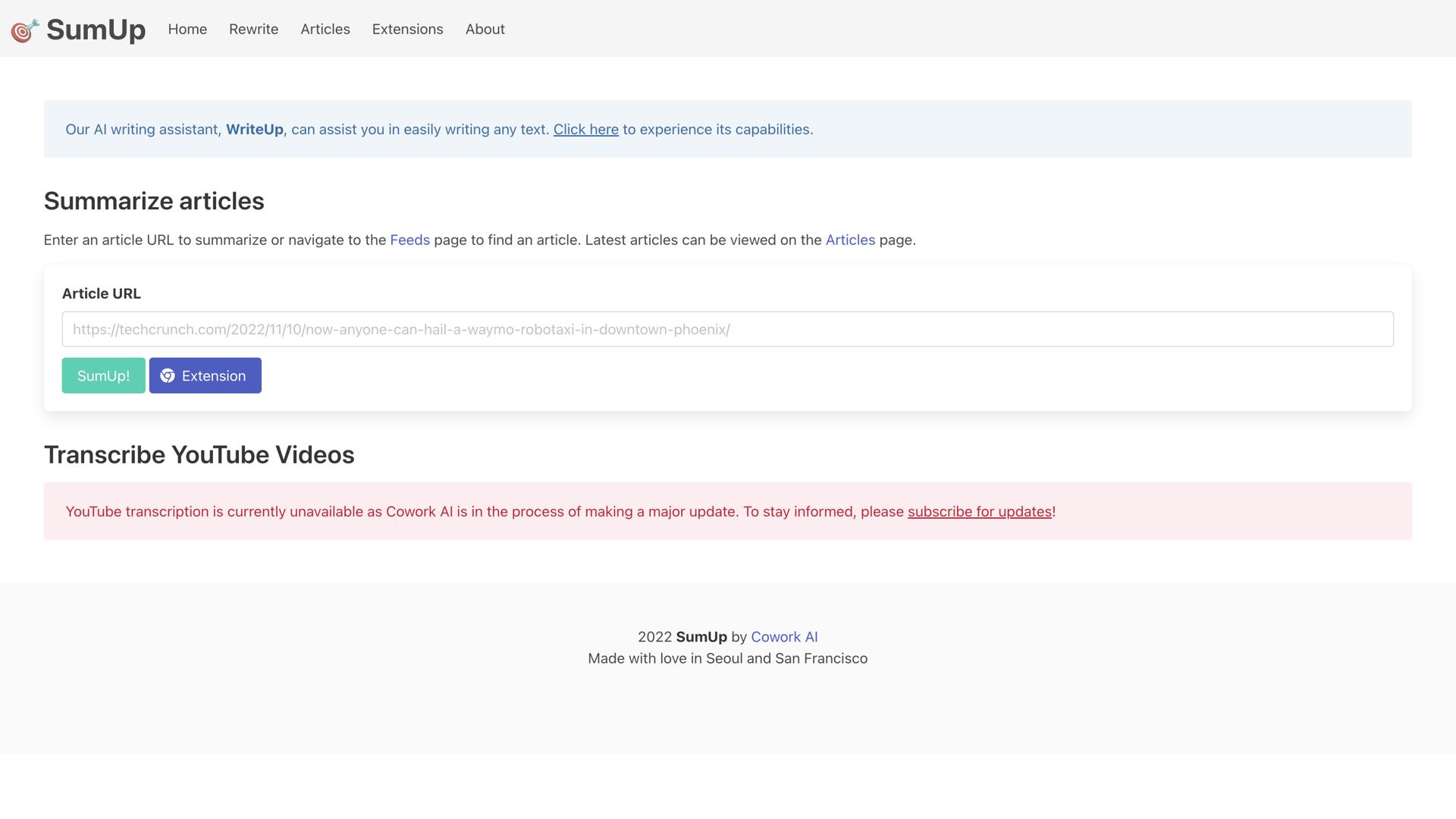This screenshot has height=819, width=1456.
Task: Navigate to the Extensions menu
Action: click(x=407, y=29)
